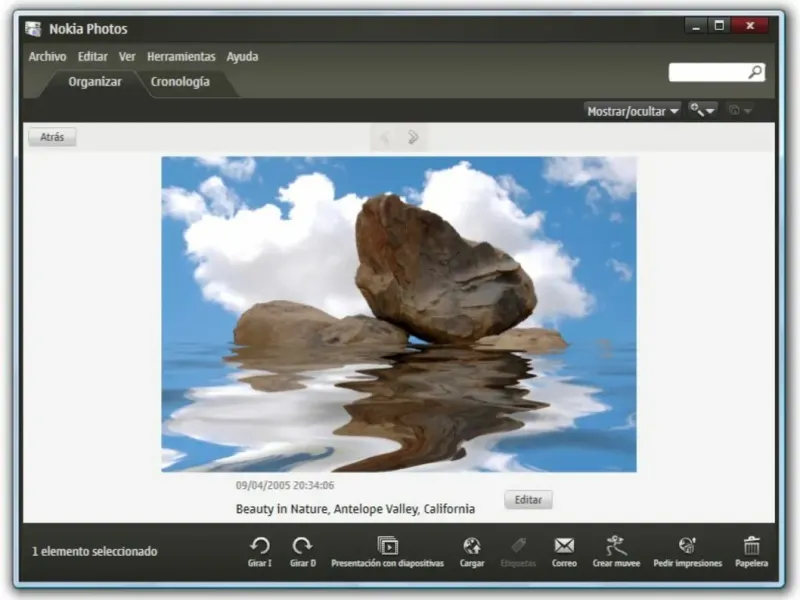Click the Editar button next to caption

tap(528, 499)
